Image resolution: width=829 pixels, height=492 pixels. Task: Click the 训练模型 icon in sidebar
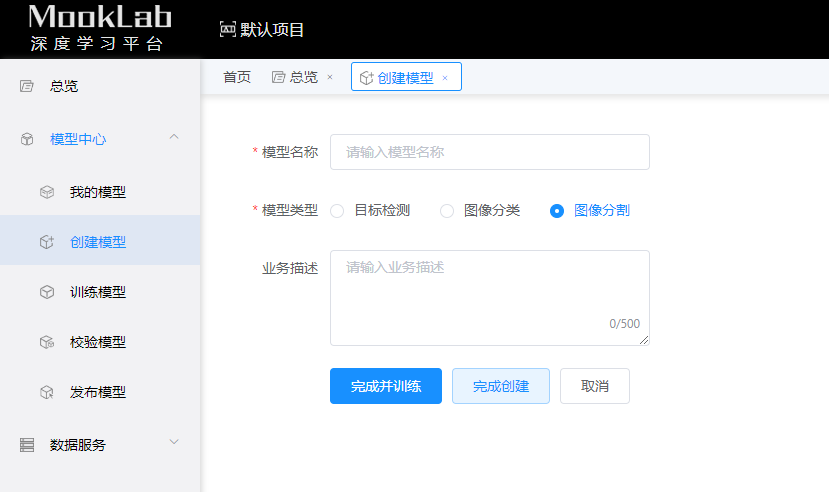46,292
